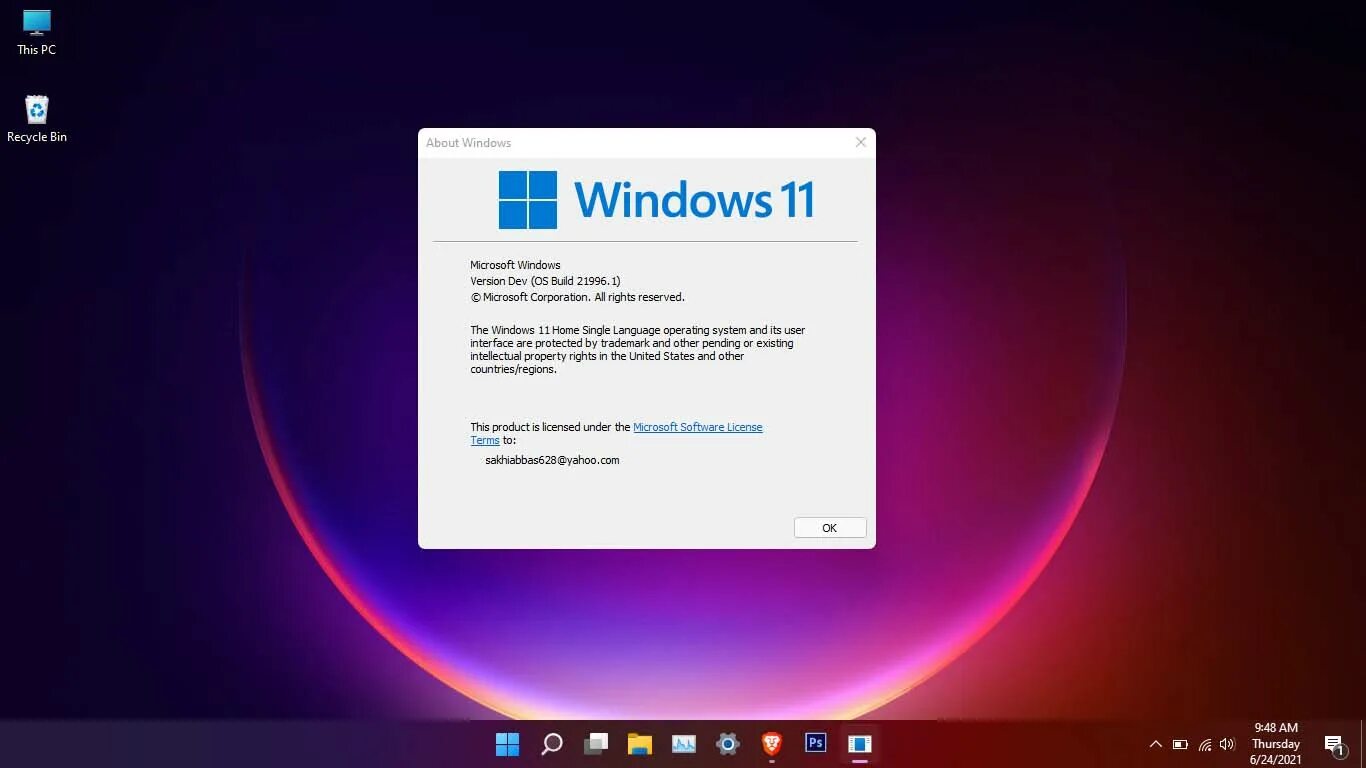Open the volume speaker tray icon
Viewport: 1366px width, 768px height.
coord(1228,744)
